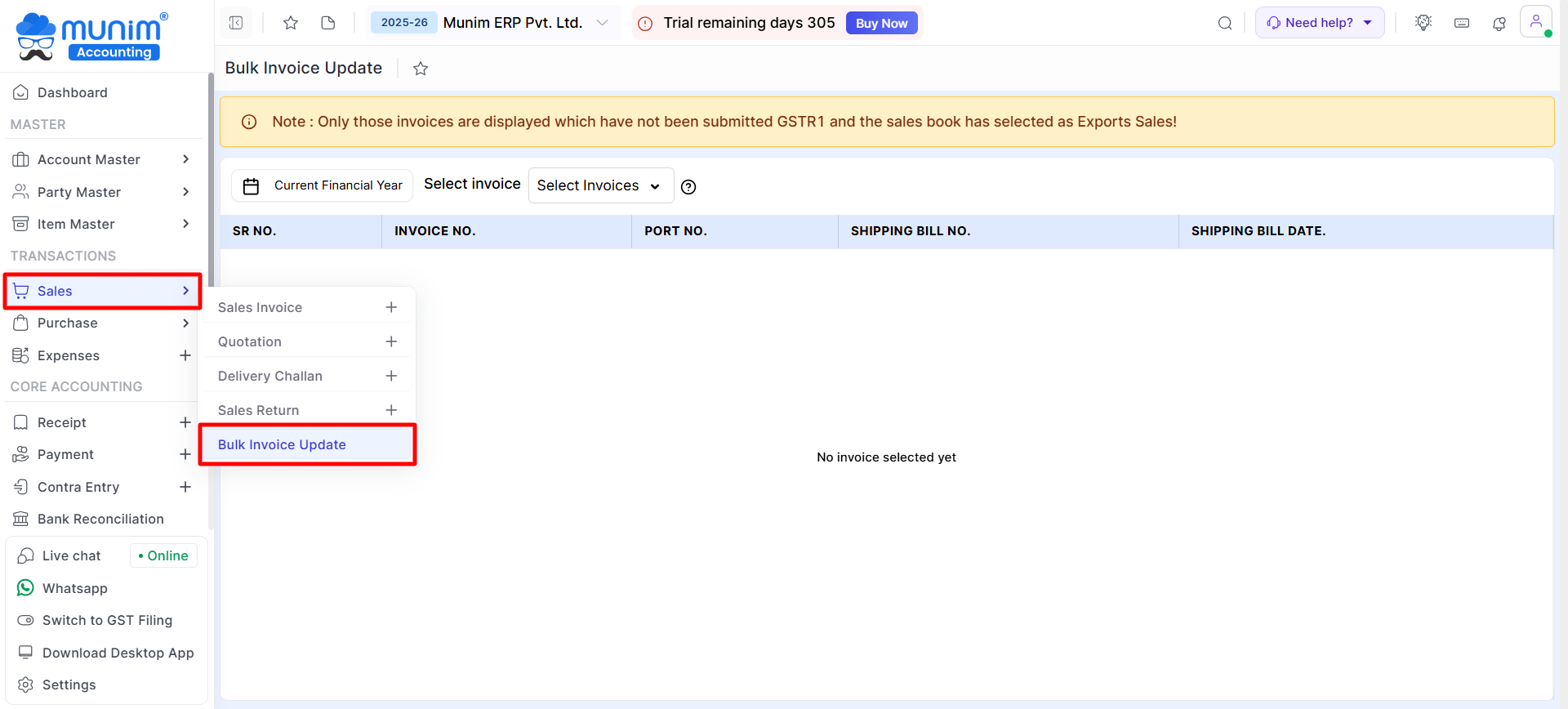
Task: Open the Current Financial Year date picker
Action: click(x=323, y=185)
